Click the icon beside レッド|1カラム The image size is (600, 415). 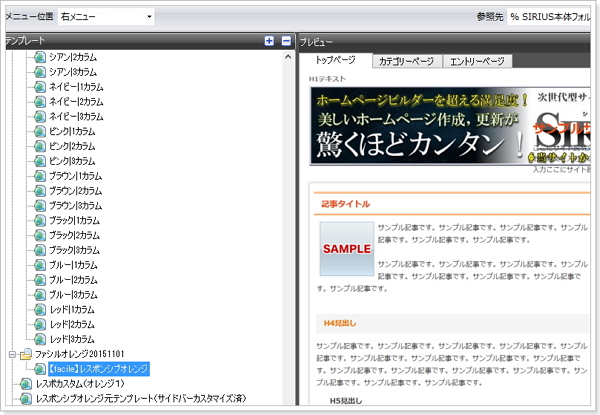(40, 309)
